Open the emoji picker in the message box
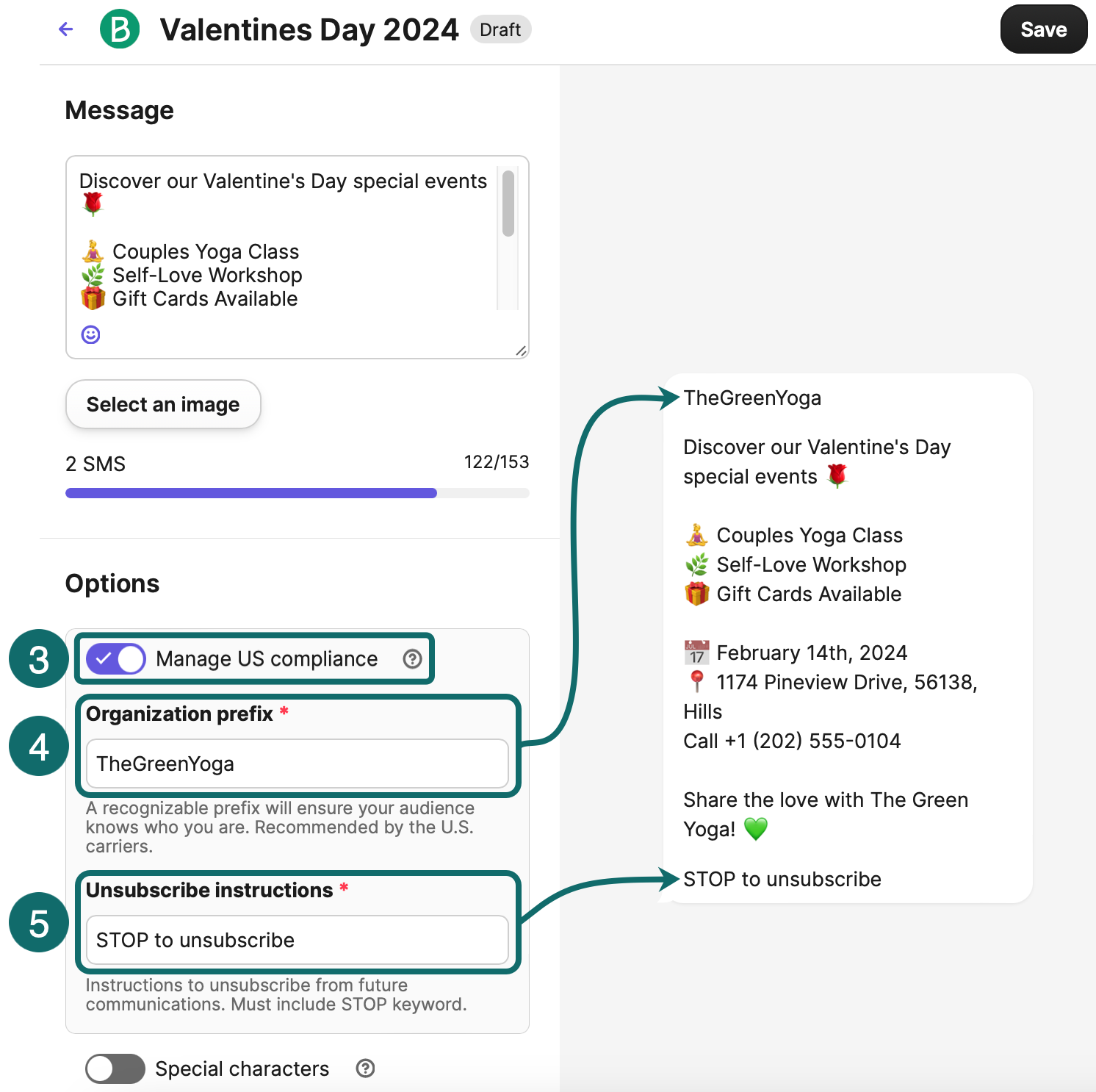The width and height of the screenshot is (1096, 1092). pos(90,334)
